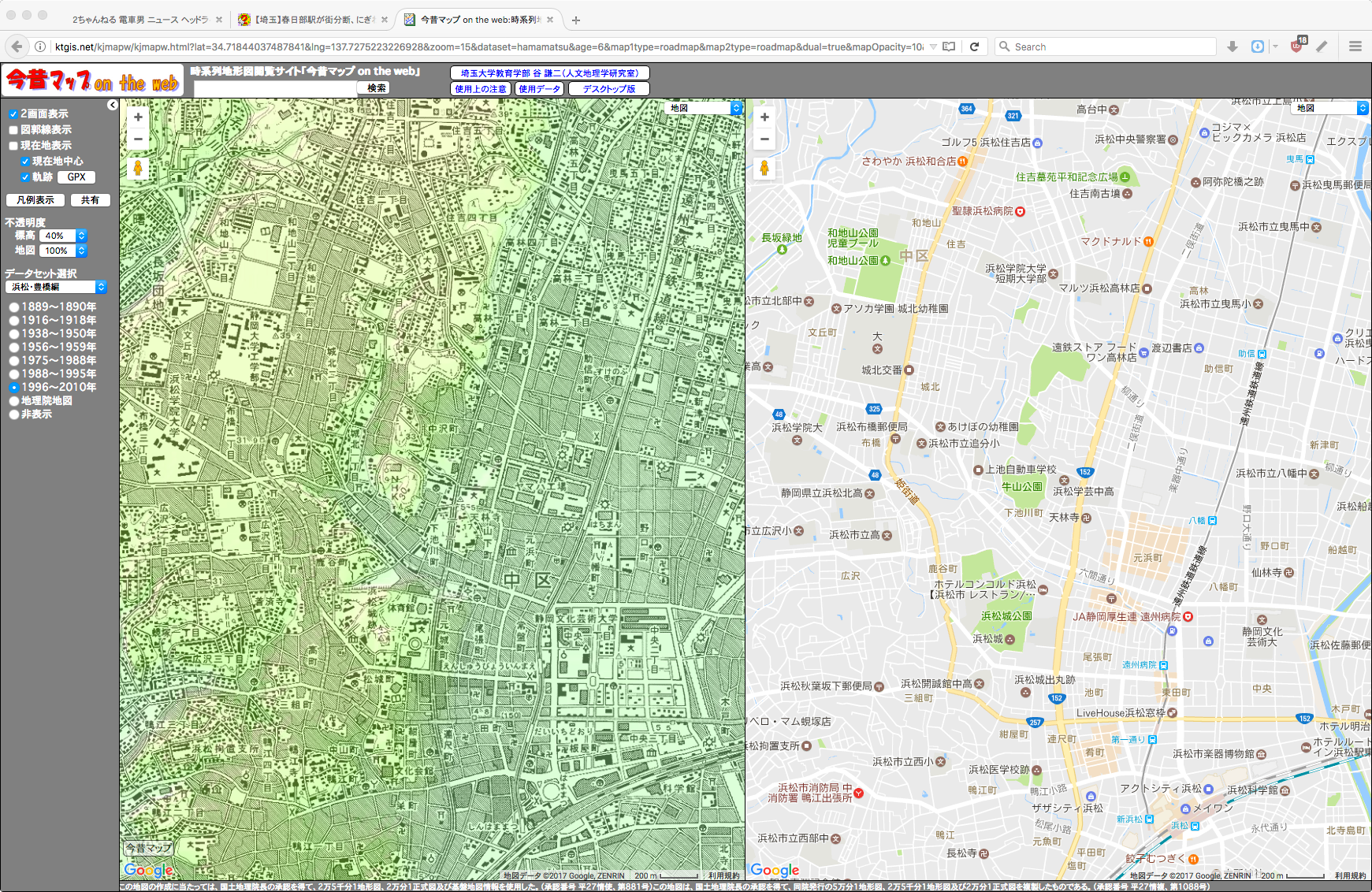Pick up Street View Pegman on right map
The image size is (1372, 892).
point(764,168)
